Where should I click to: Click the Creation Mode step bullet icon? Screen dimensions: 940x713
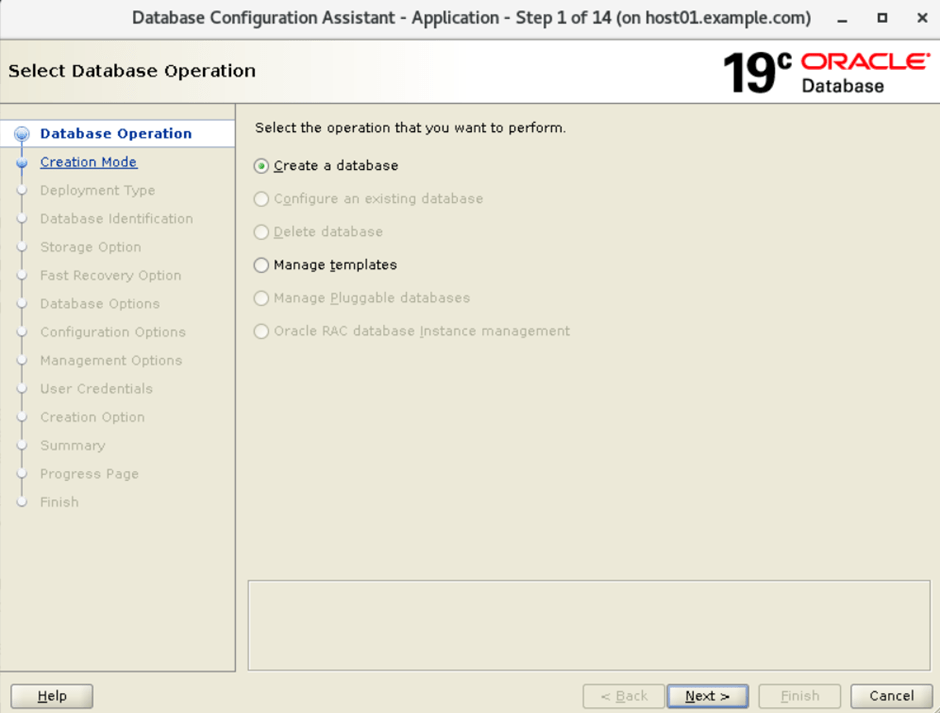(22, 163)
